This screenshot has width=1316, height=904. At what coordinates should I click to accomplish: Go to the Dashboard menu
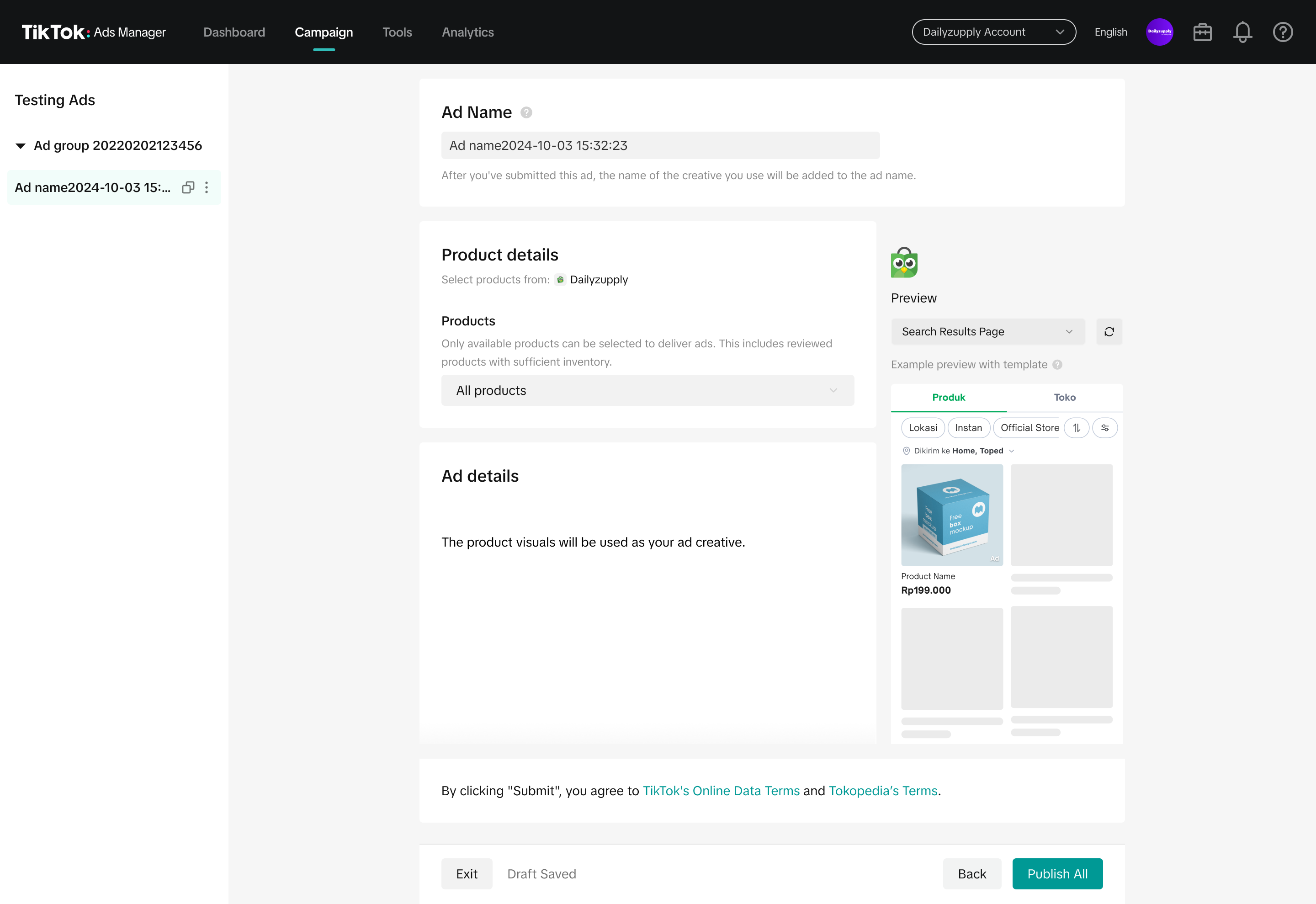click(x=234, y=32)
